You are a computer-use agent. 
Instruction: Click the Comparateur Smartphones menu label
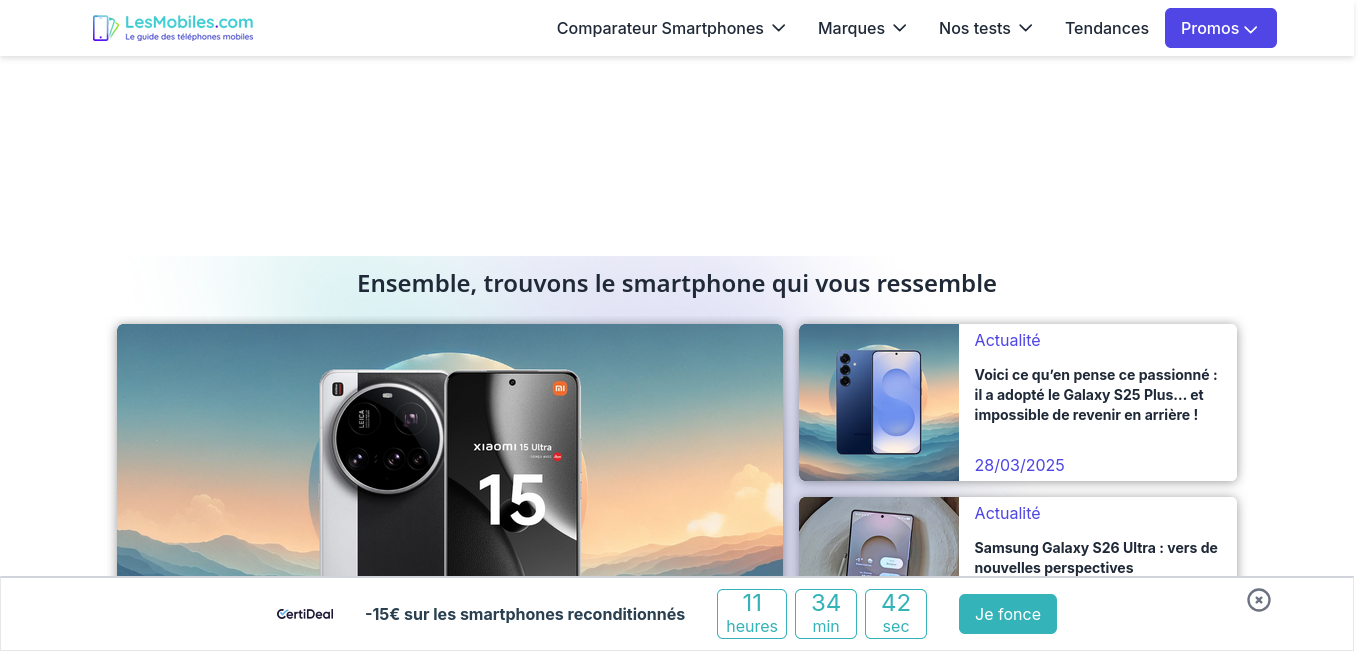tap(660, 28)
